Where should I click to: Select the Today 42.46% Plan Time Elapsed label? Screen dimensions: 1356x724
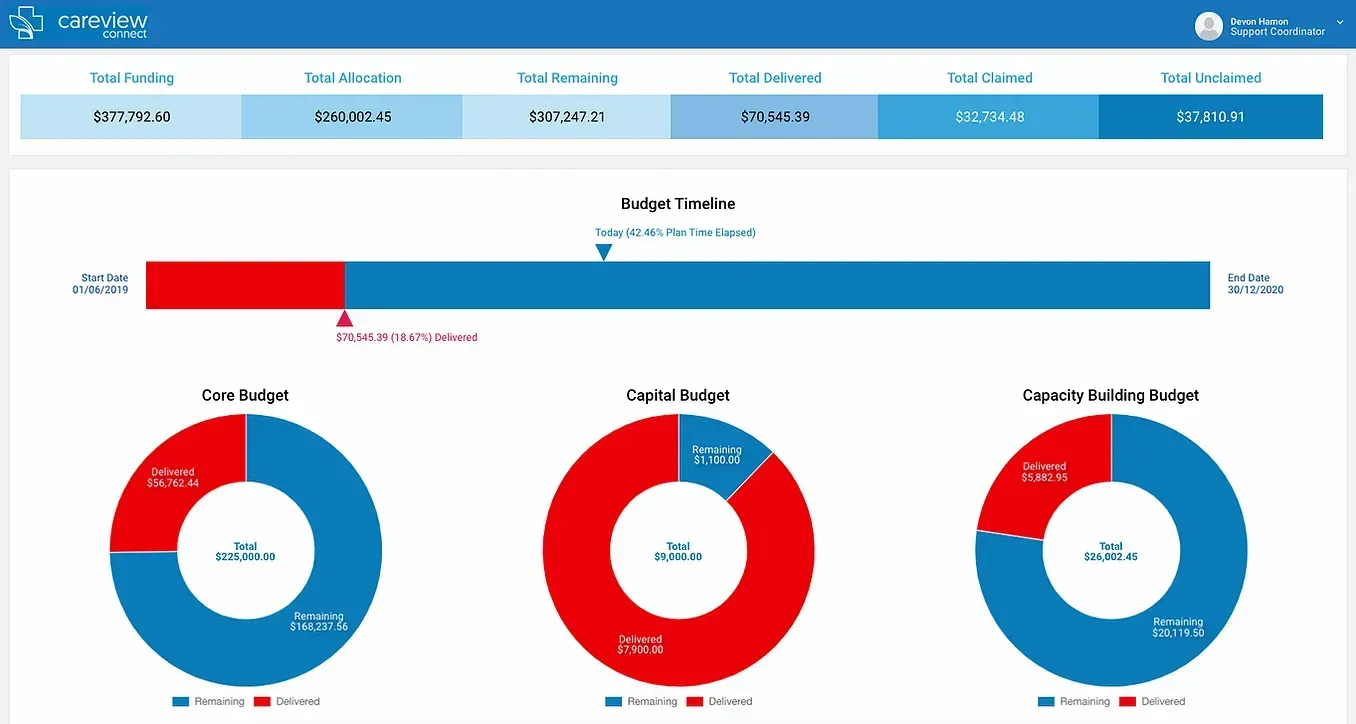pos(675,233)
